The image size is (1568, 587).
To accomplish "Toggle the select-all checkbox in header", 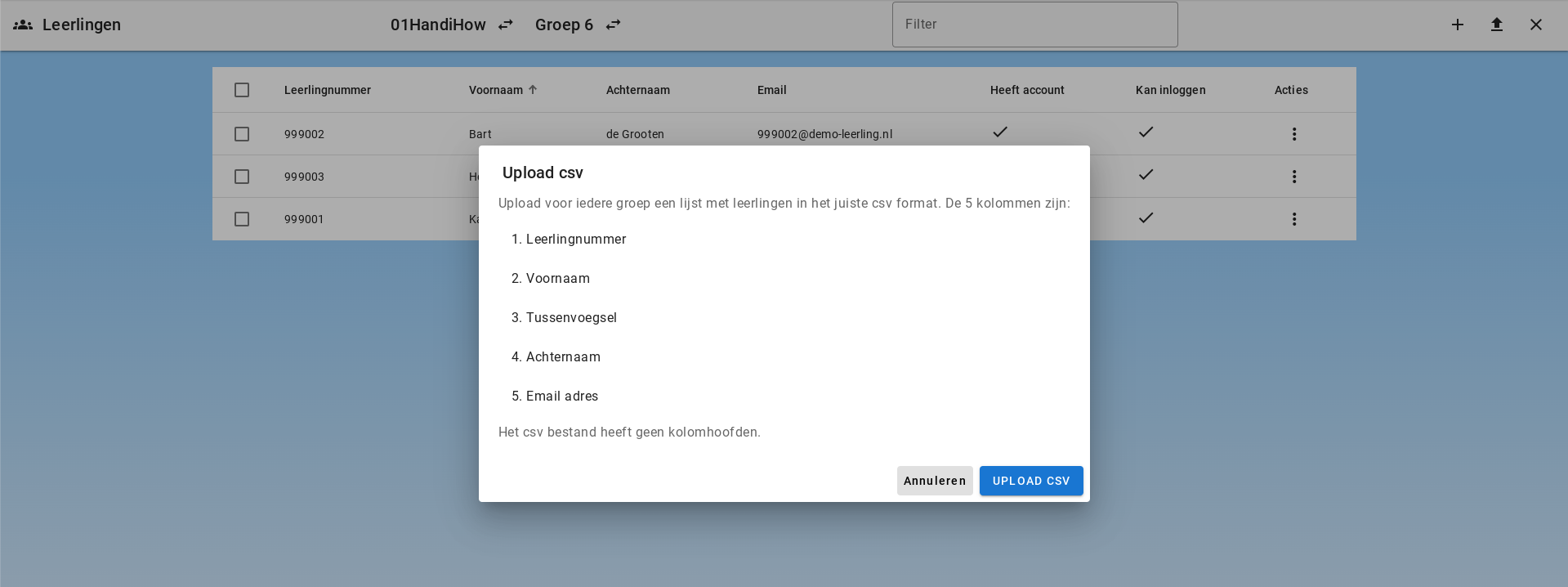I will click(x=242, y=90).
